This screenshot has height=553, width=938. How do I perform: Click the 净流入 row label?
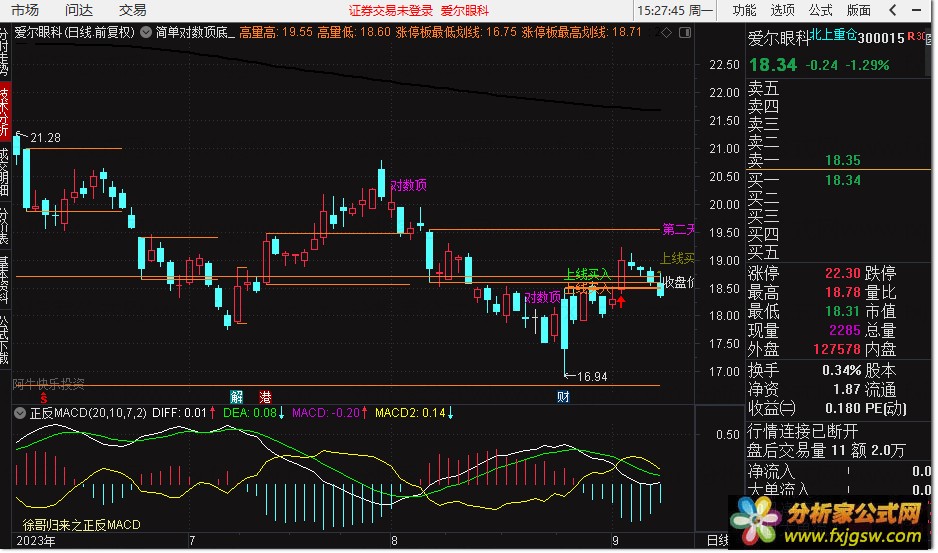(771, 472)
